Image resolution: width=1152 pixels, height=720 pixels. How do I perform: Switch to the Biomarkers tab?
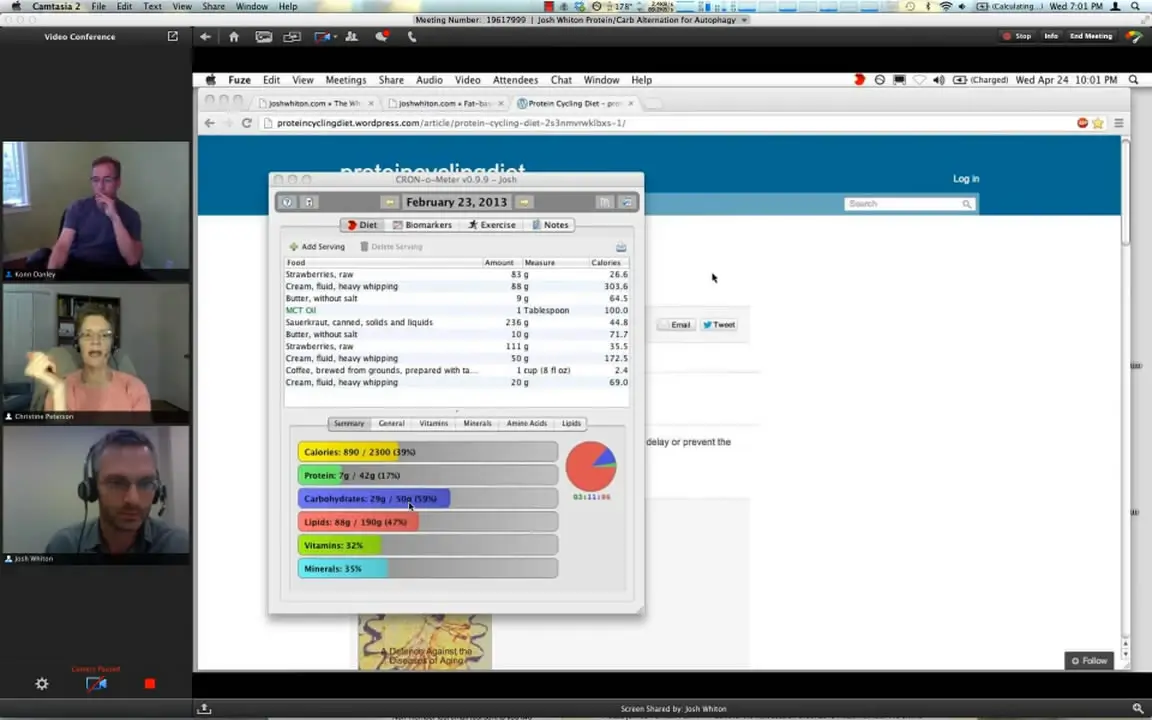(422, 225)
